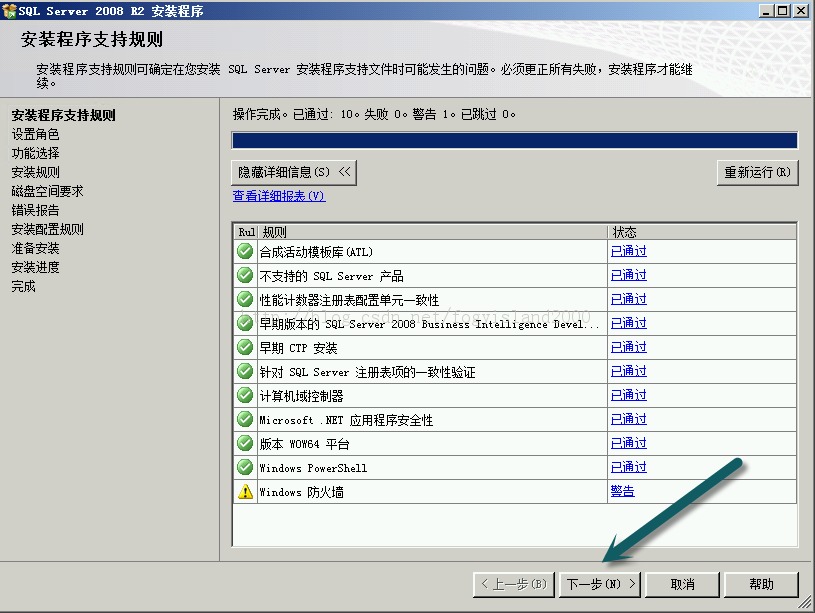
Task: Select 错误报告 step in the sidebar
Action: (x=35, y=210)
